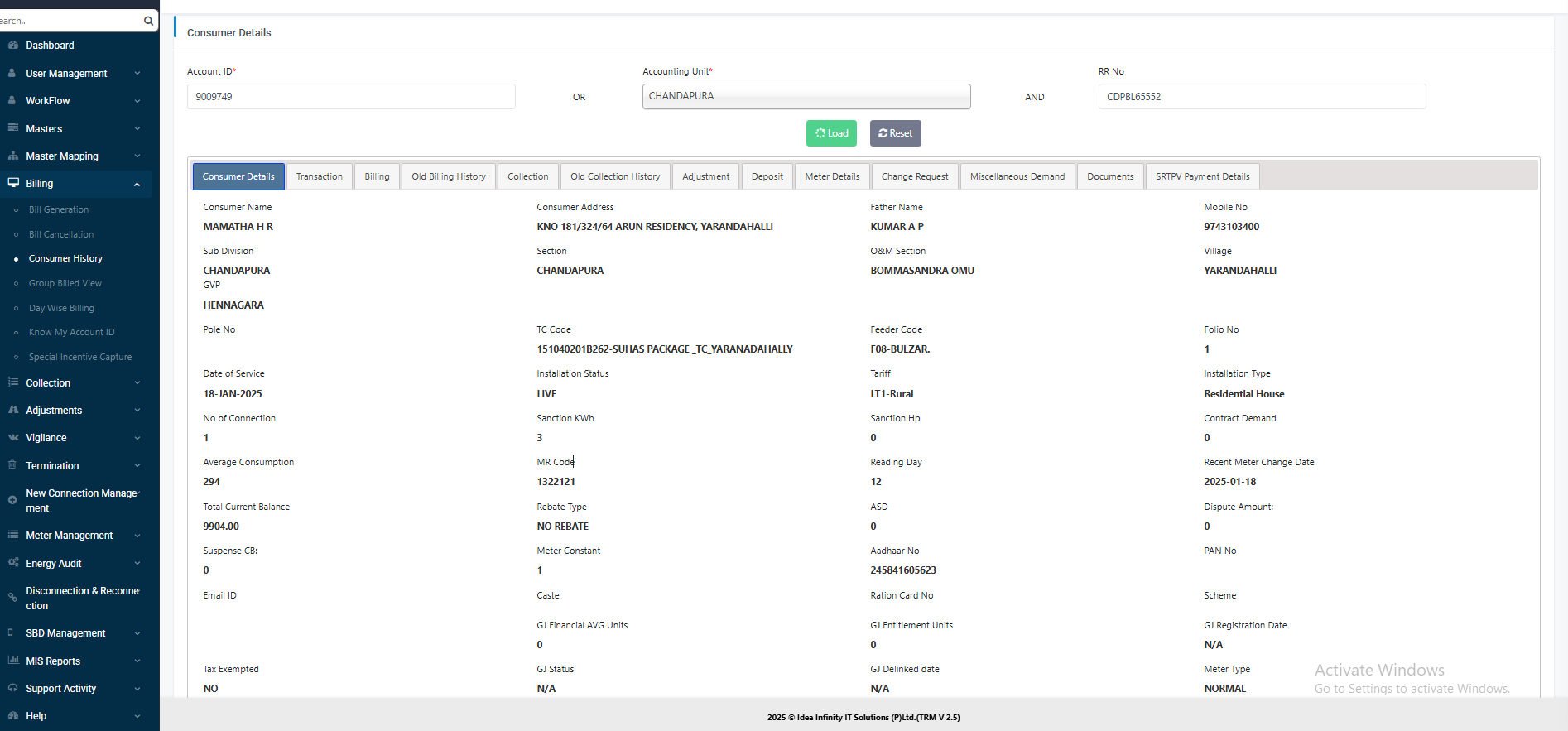Open the Meter Details tab
This screenshot has width=1568, height=731.
click(832, 176)
